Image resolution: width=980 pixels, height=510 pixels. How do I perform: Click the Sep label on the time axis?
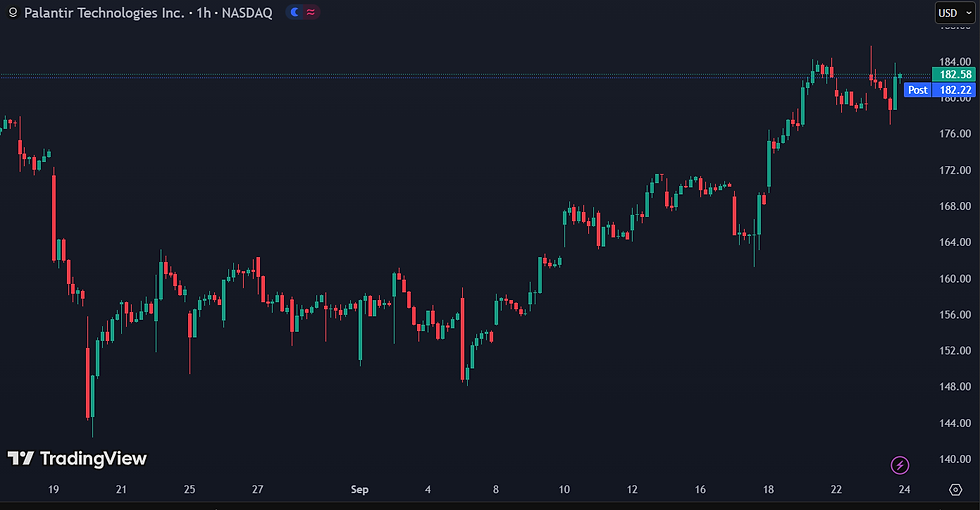click(359, 489)
